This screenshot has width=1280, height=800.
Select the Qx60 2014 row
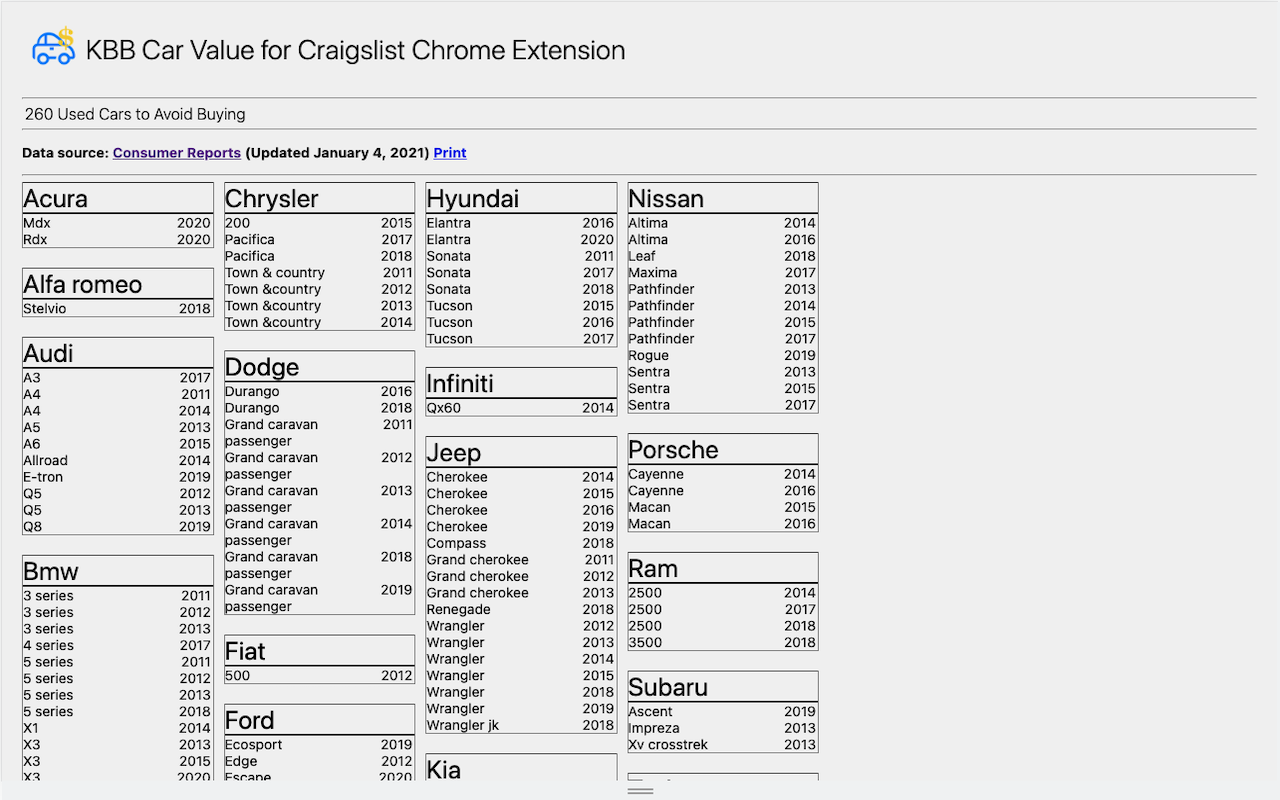522,408
